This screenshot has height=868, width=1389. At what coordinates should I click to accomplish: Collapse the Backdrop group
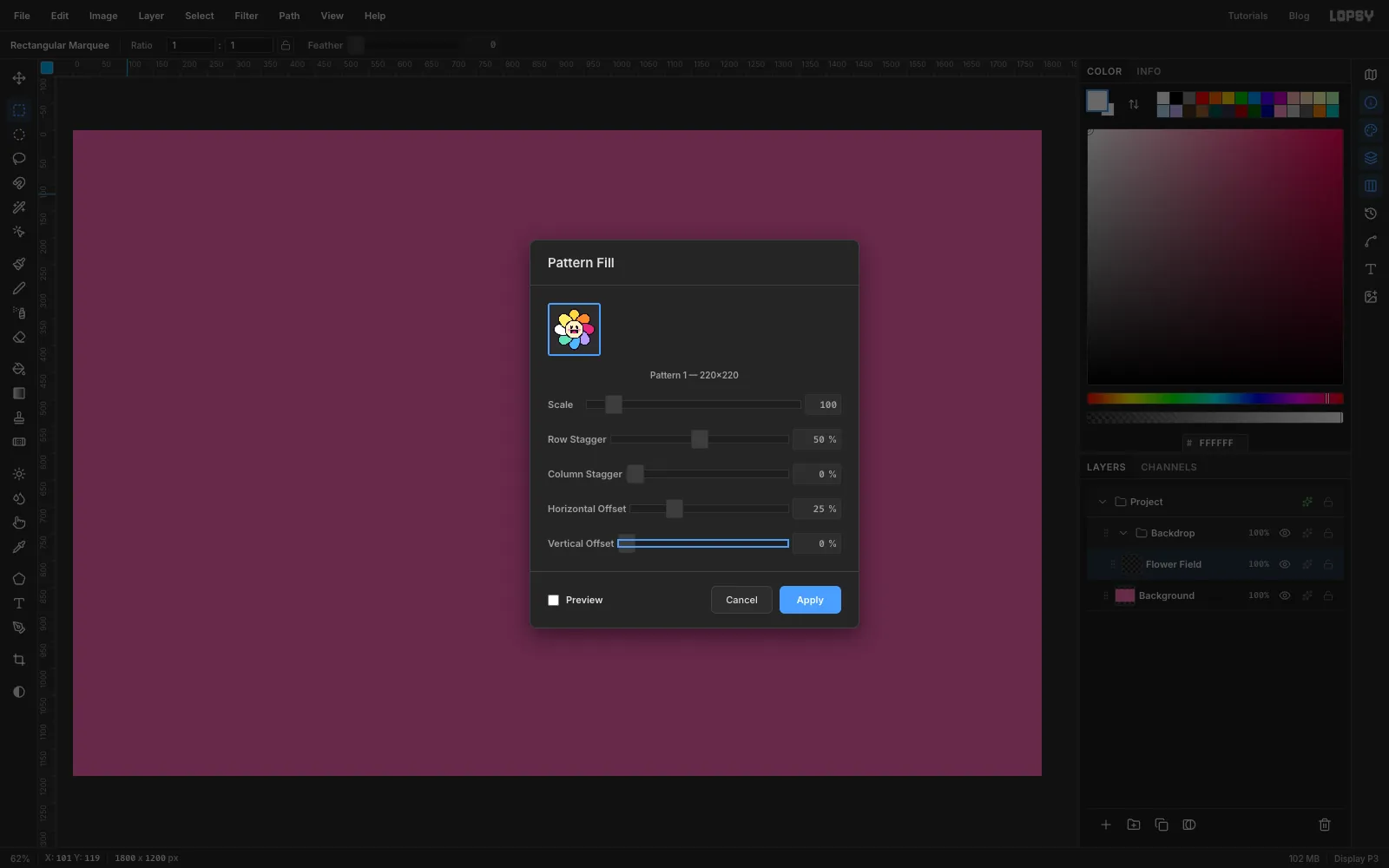(1123, 533)
